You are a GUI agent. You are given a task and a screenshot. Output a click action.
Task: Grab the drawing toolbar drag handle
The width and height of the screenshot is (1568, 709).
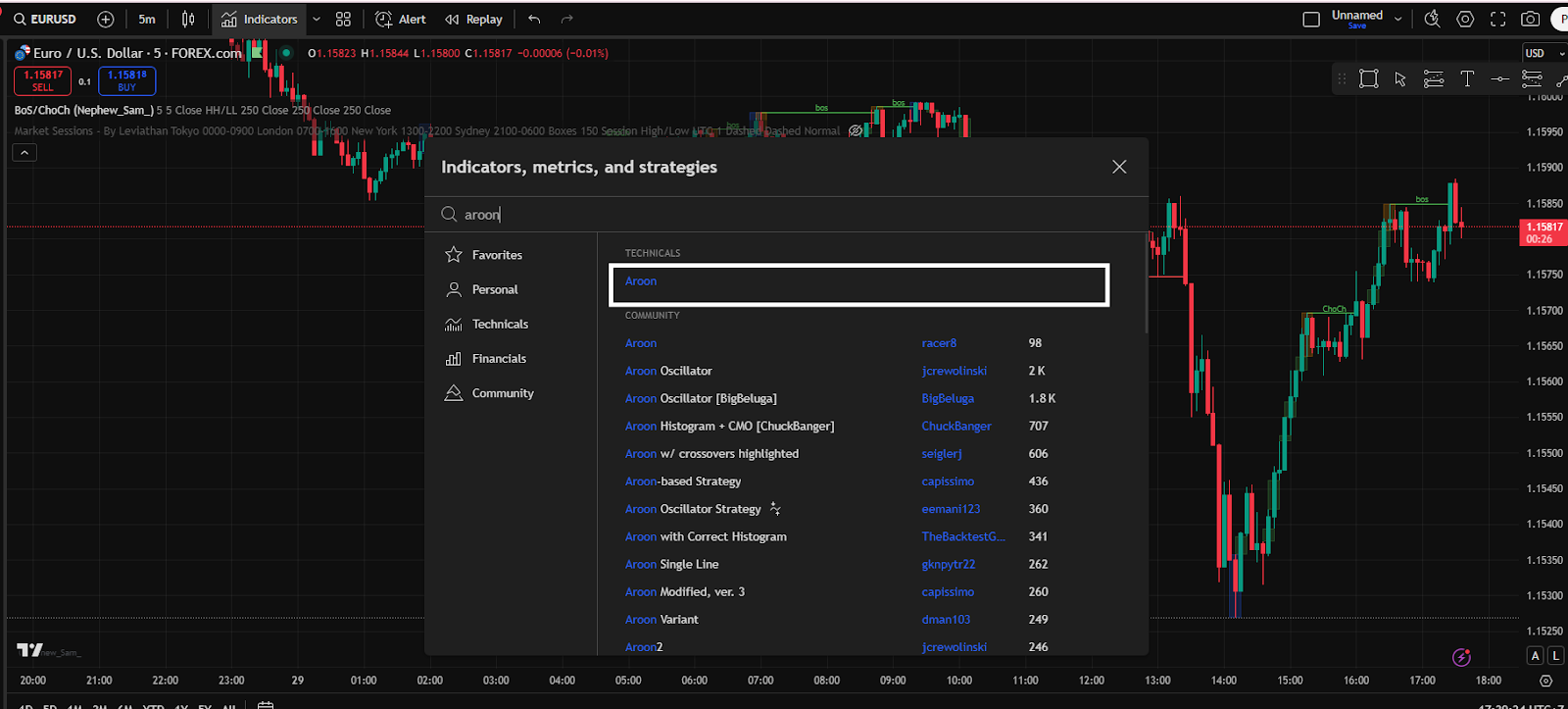click(x=1342, y=79)
